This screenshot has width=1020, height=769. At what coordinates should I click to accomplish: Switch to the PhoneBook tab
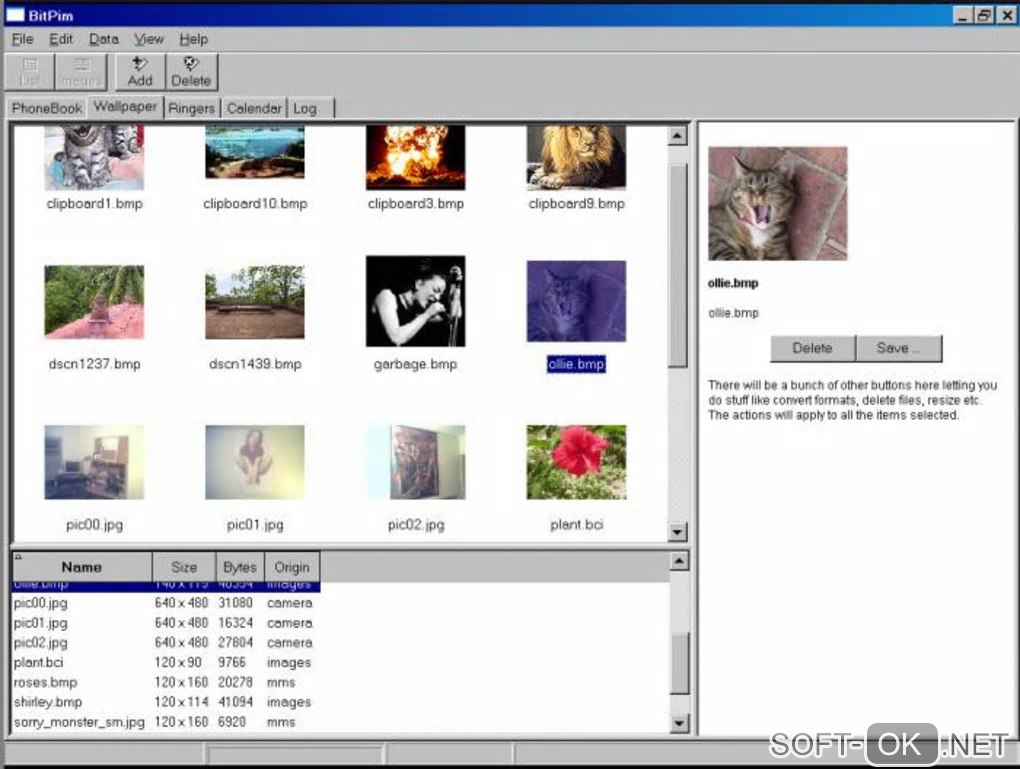(47, 108)
